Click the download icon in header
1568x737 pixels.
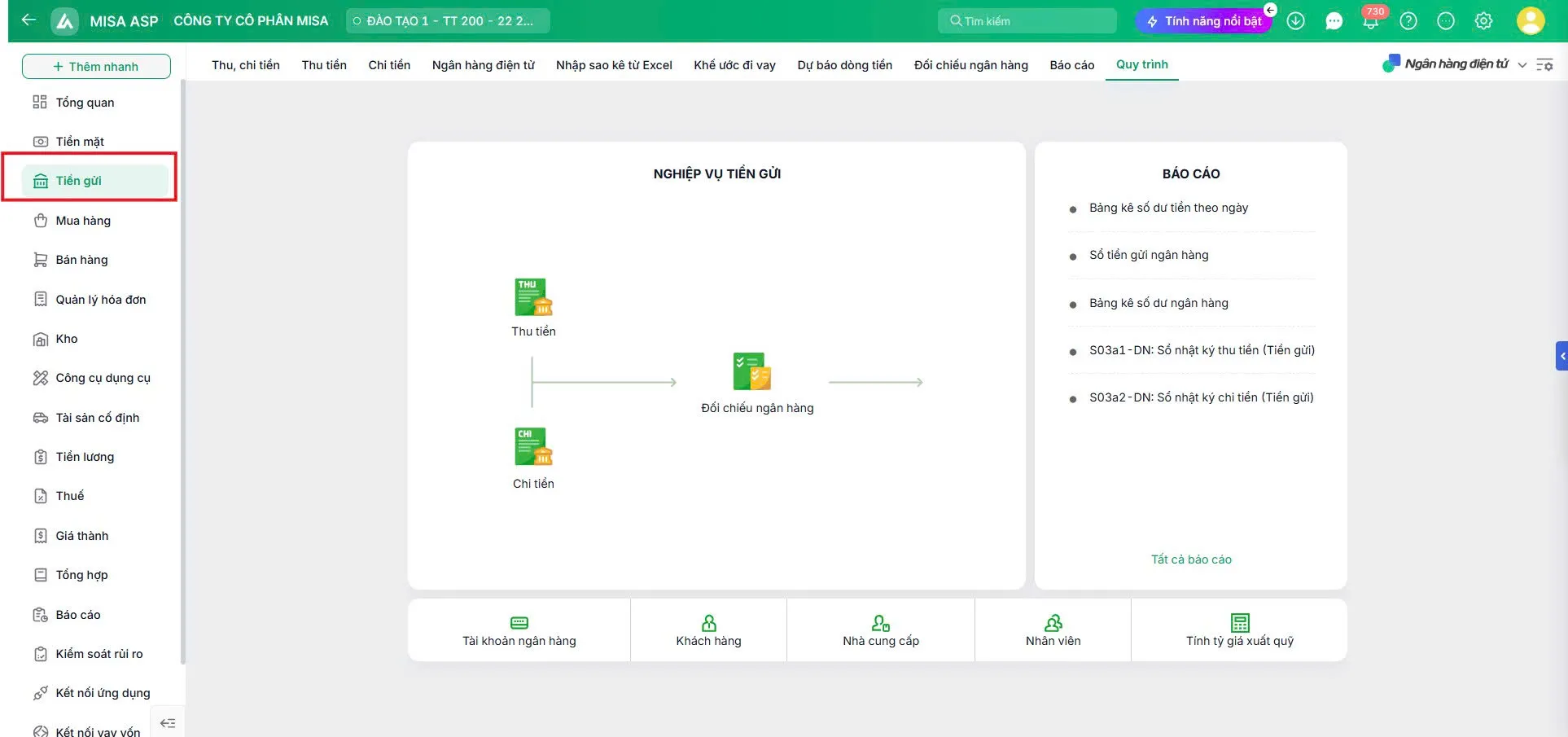click(x=1296, y=21)
